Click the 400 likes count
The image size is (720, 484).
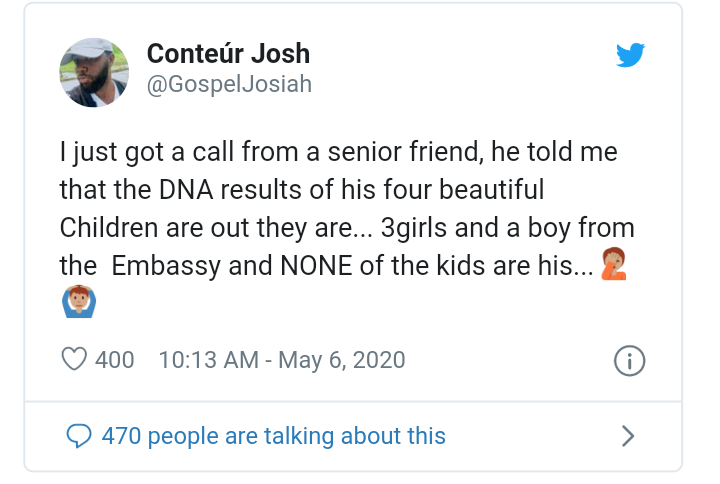point(114,359)
